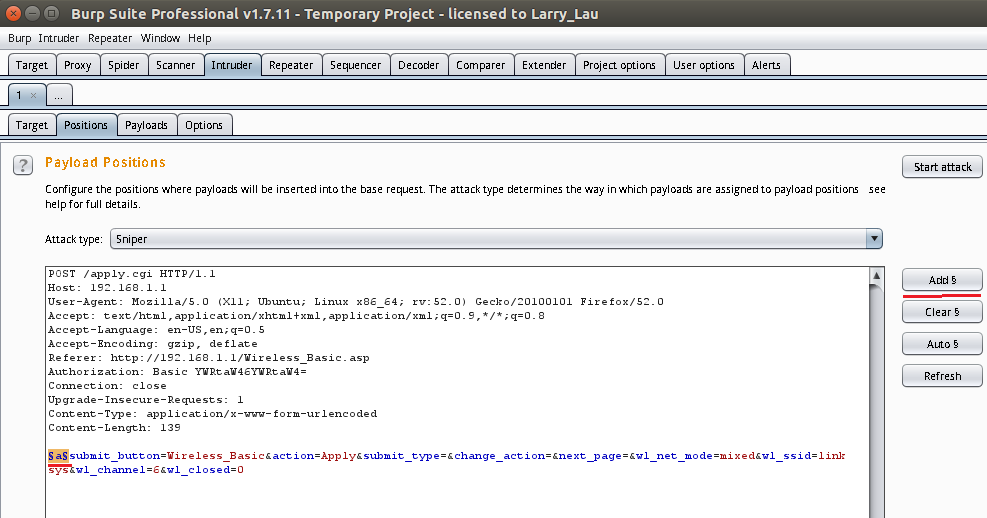Select the Positions sub-tab

click(86, 125)
